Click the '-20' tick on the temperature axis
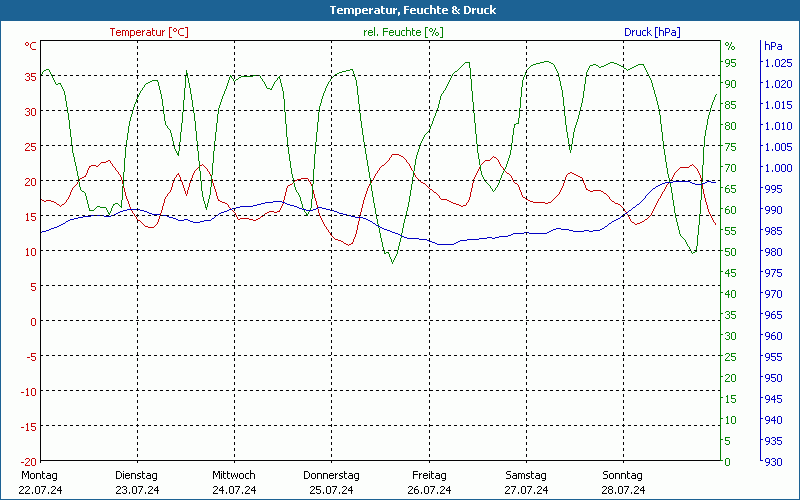The image size is (800, 500). (x=29, y=462)
